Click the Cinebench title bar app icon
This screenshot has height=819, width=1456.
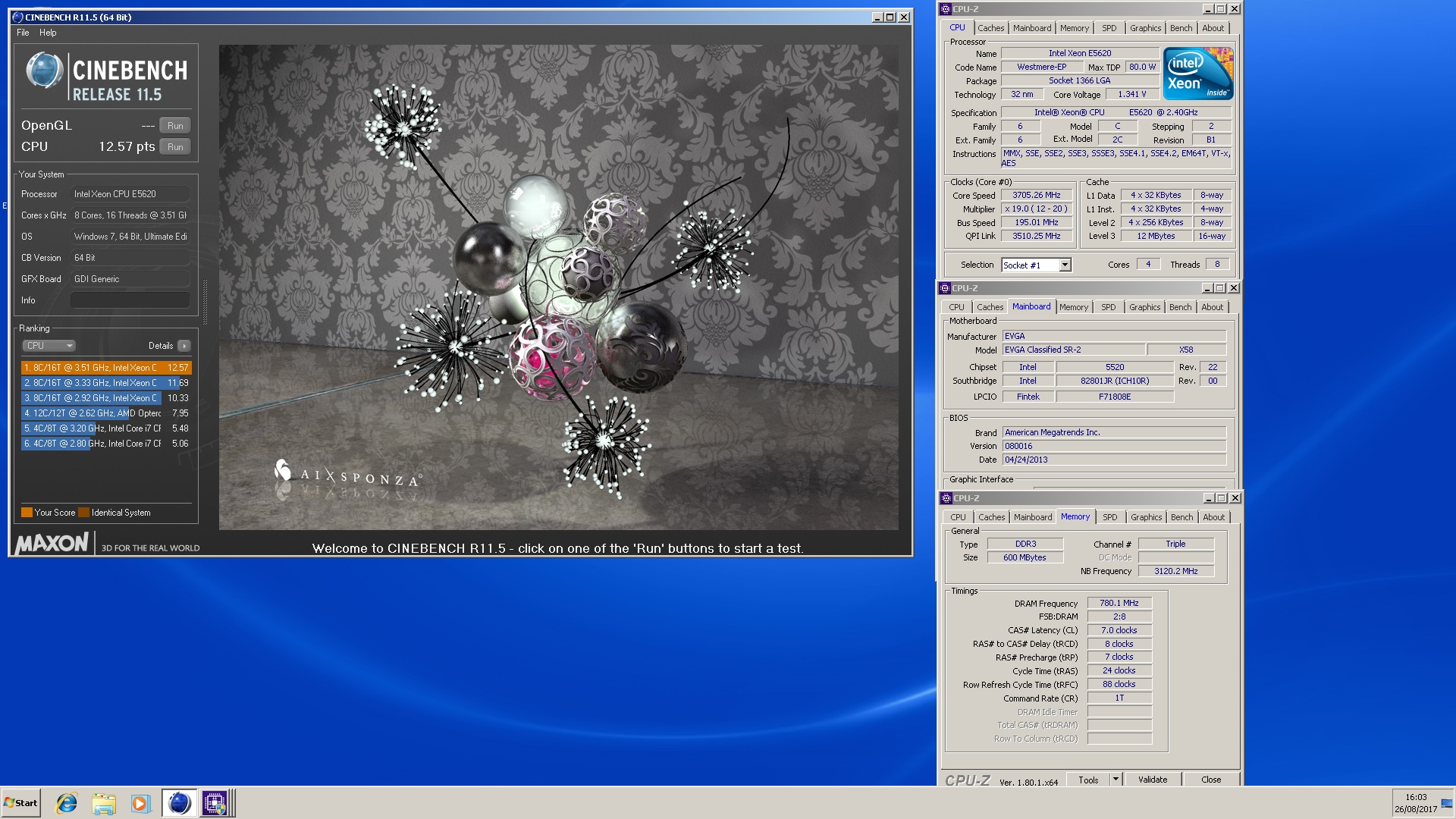17,17
